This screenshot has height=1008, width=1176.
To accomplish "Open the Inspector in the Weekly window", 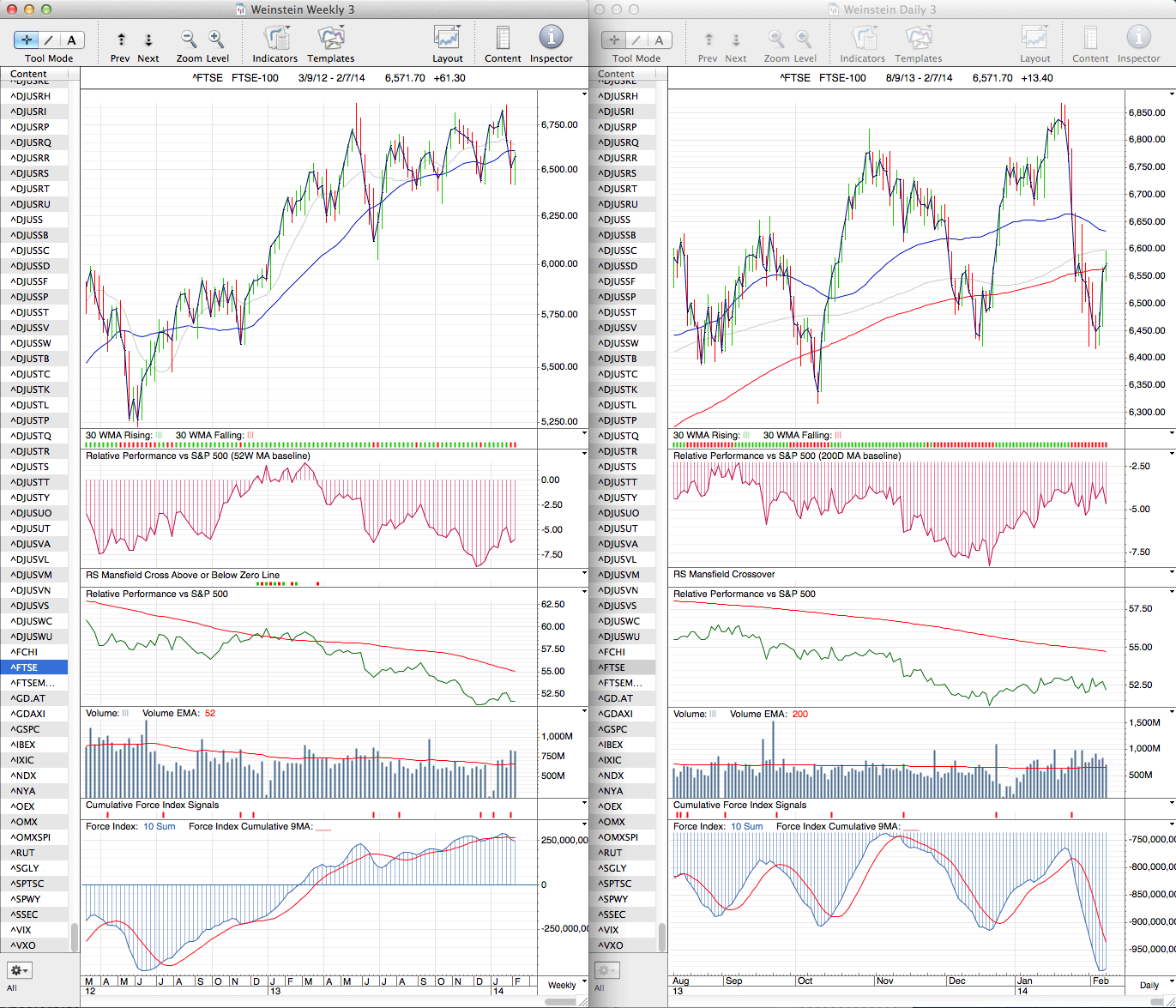I will 551,38.
